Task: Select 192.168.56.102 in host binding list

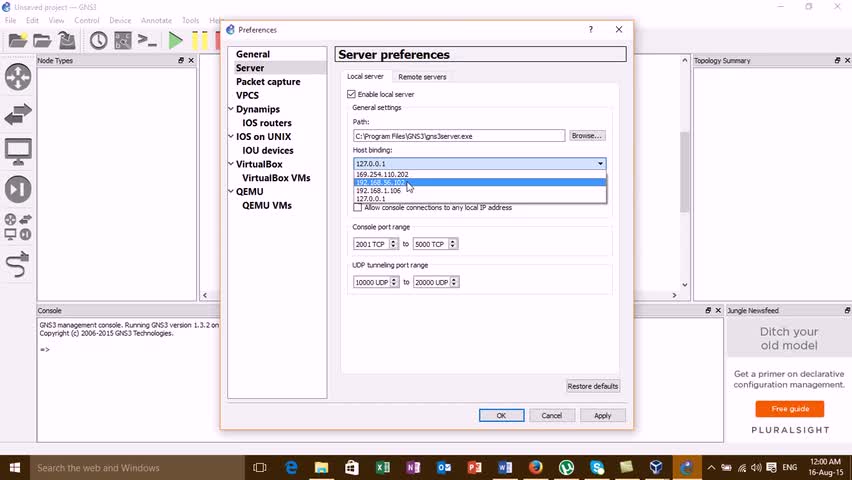Action: point(480,183)
